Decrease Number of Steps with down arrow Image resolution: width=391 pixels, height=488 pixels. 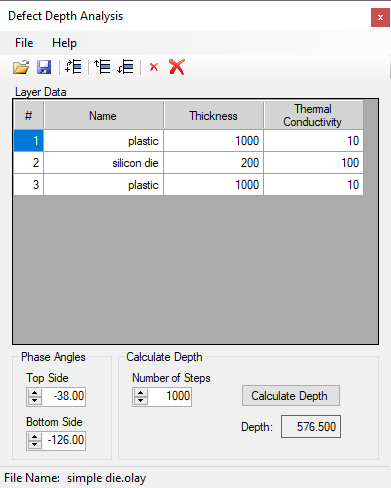(140, 400)
